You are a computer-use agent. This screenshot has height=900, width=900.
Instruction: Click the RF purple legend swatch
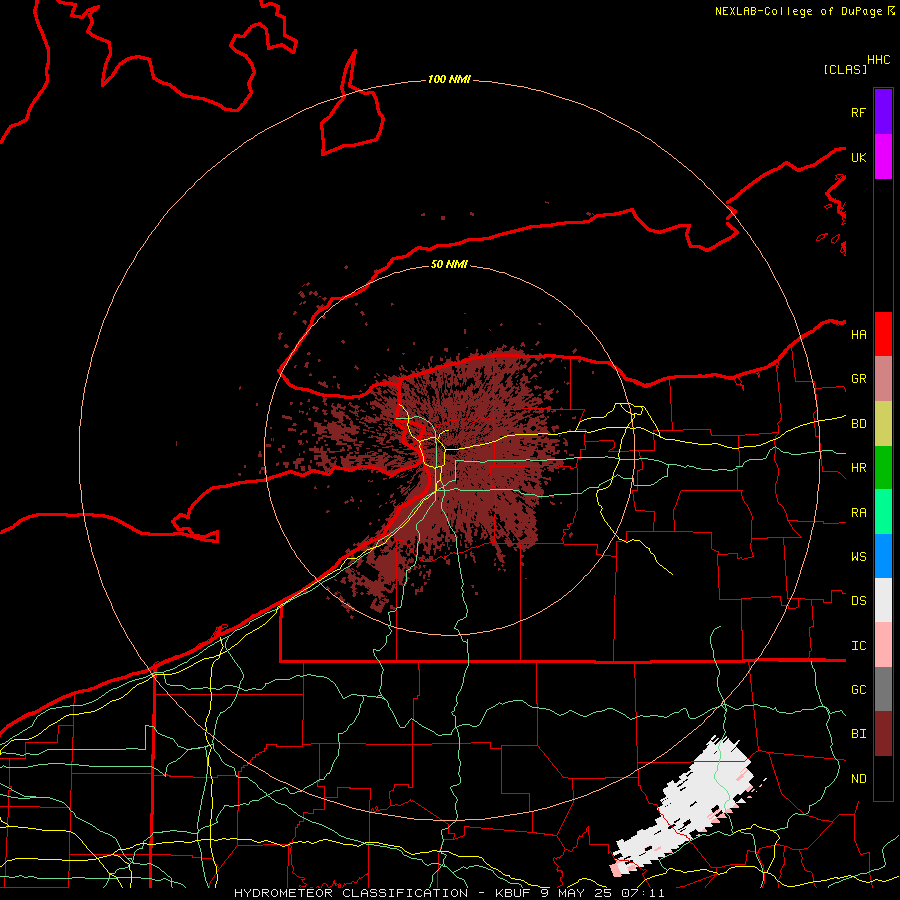point(883,112)
